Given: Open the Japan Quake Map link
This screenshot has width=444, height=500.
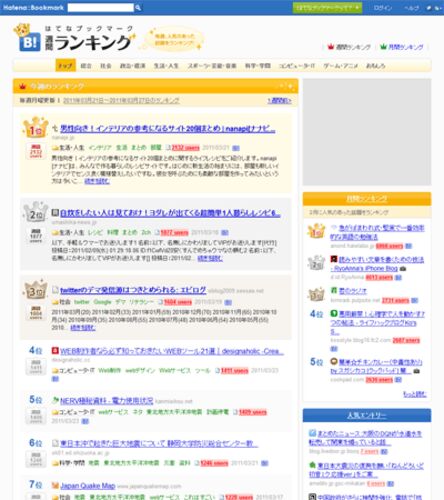Looking at the screenshot, I should [x=88, y=486].
